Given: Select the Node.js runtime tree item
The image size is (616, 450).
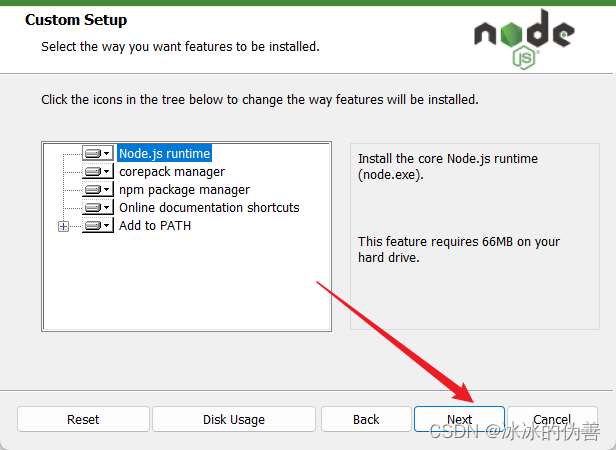Looking at the screenshot, I should 165,153.
